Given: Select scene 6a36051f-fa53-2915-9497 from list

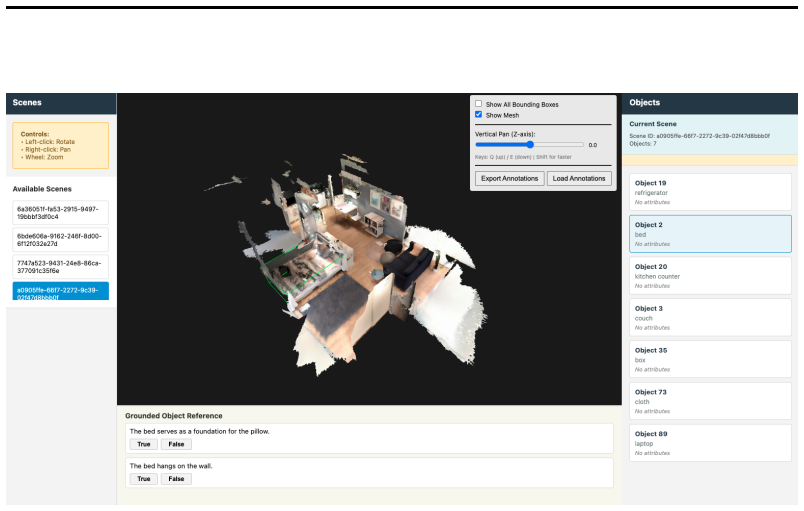Looking at the screenshot, I should [61, 213].
